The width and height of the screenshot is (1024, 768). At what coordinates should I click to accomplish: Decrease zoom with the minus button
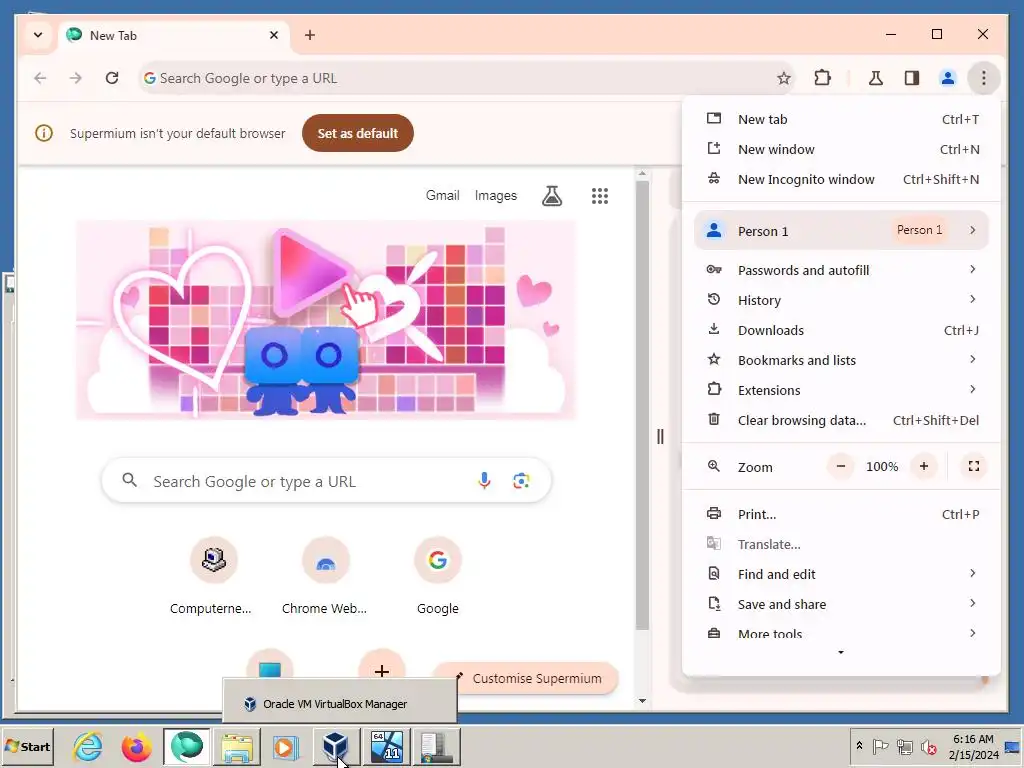click(x=840, y=466)
